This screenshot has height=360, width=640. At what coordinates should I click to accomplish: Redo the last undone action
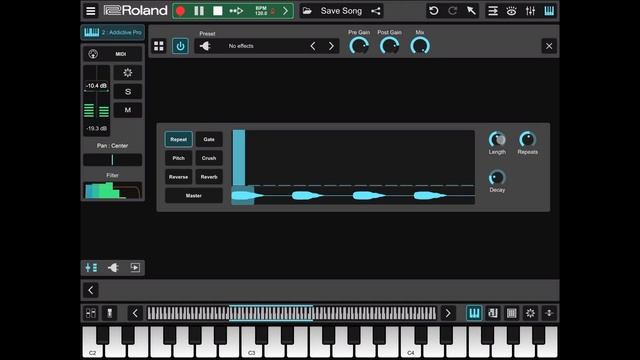pyautogui.click(x=452, y=11)
